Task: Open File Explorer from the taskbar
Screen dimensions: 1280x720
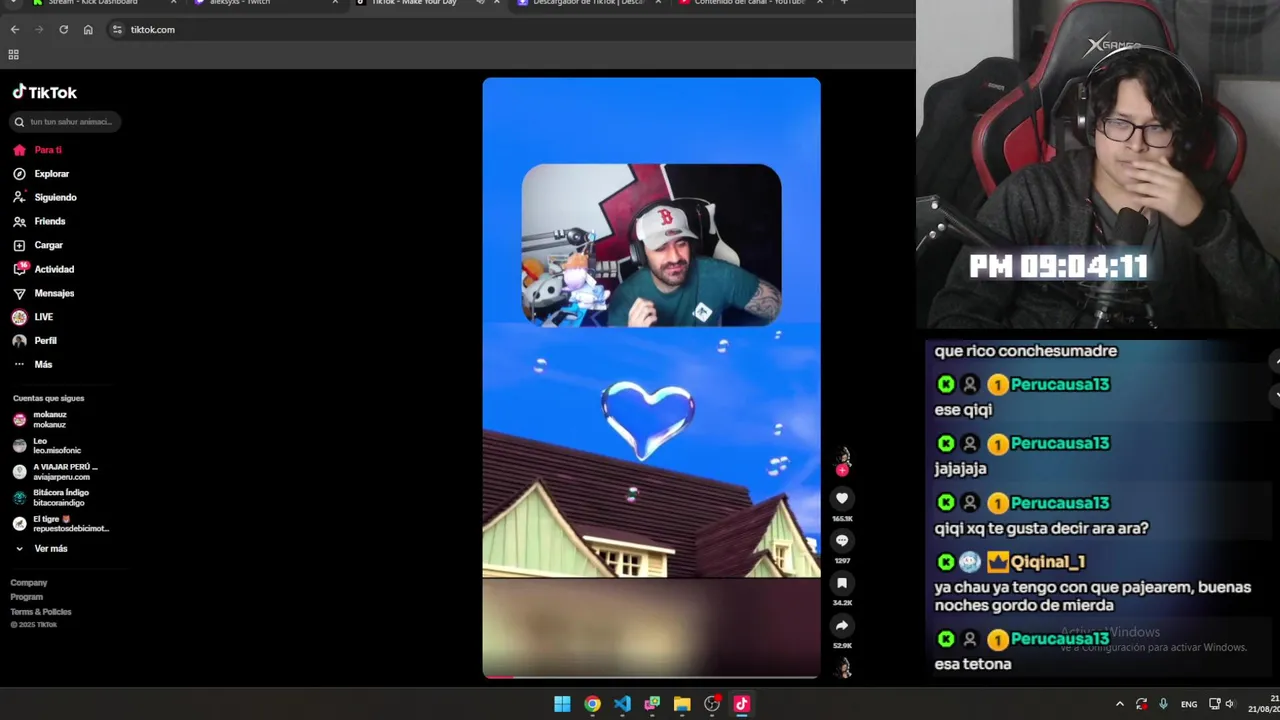Action: [x=682, y=704]
